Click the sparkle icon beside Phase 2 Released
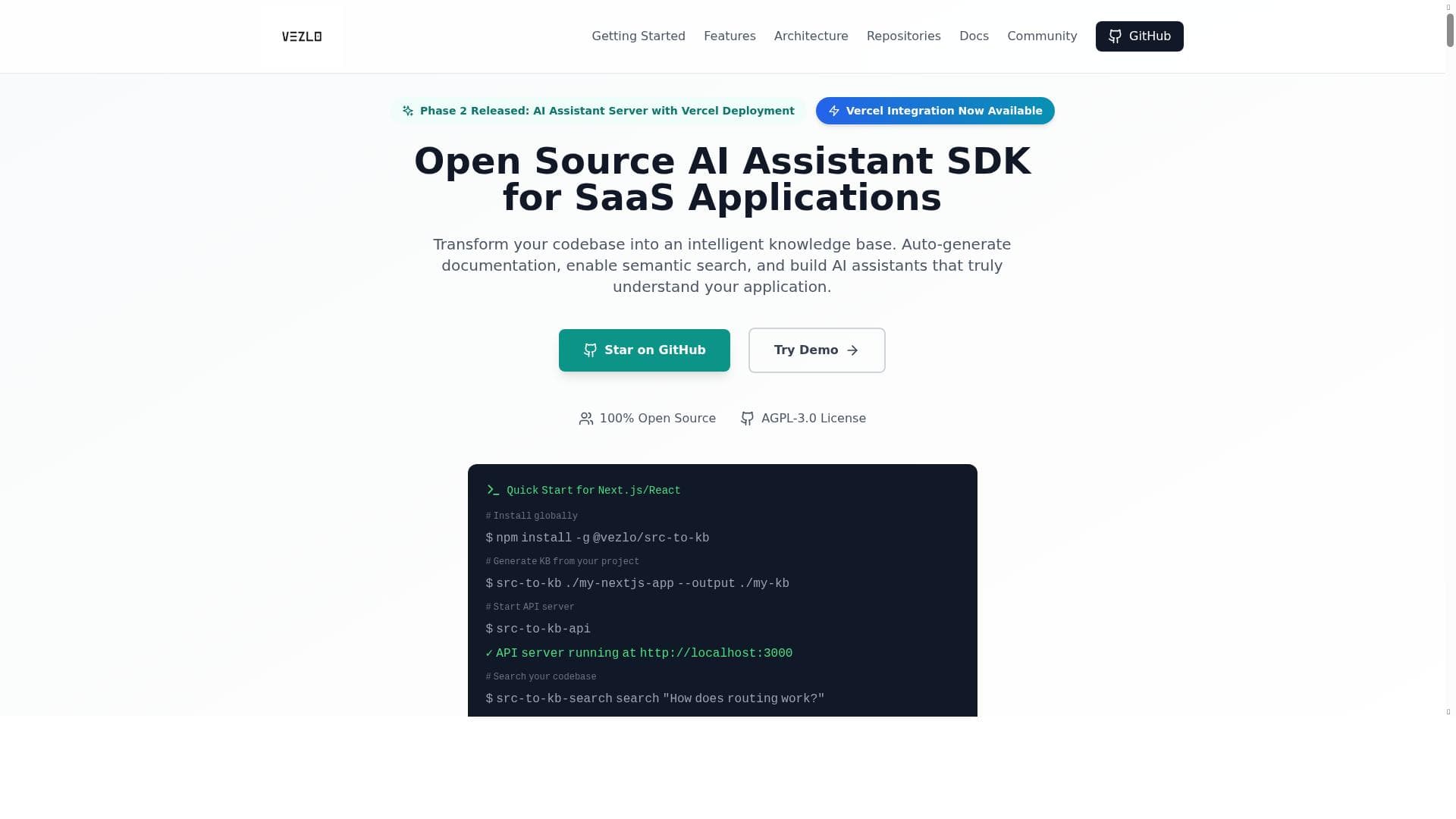The image size is (1456, 819). coord(408,111)
